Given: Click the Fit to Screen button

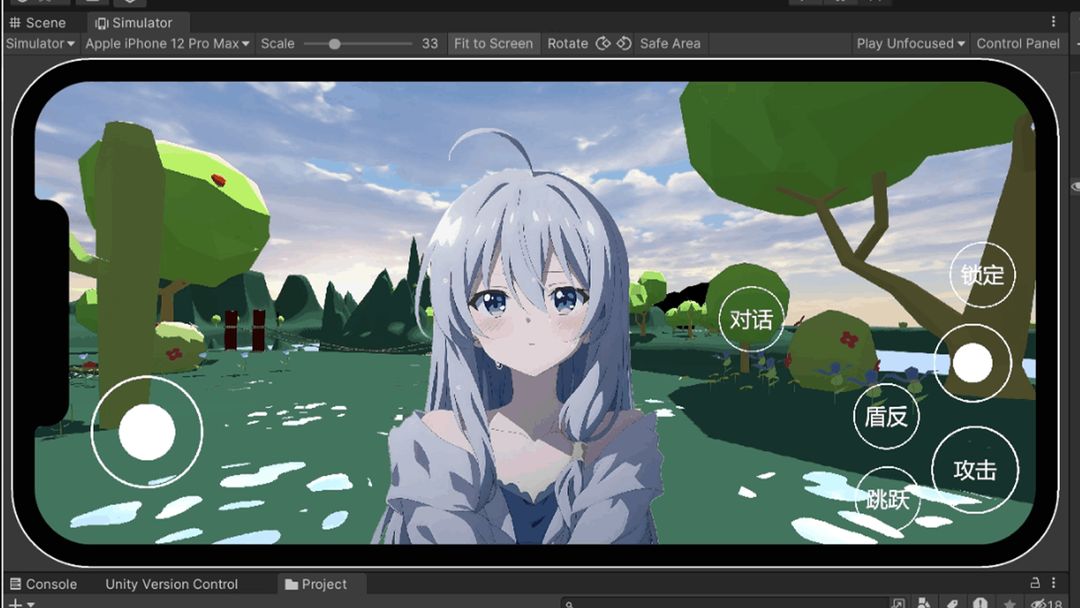Looking at the screenshot, I should tap(493, 43).
